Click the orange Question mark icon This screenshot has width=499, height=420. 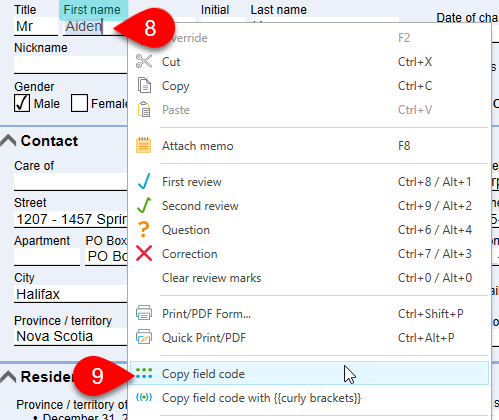click(143, 230)
